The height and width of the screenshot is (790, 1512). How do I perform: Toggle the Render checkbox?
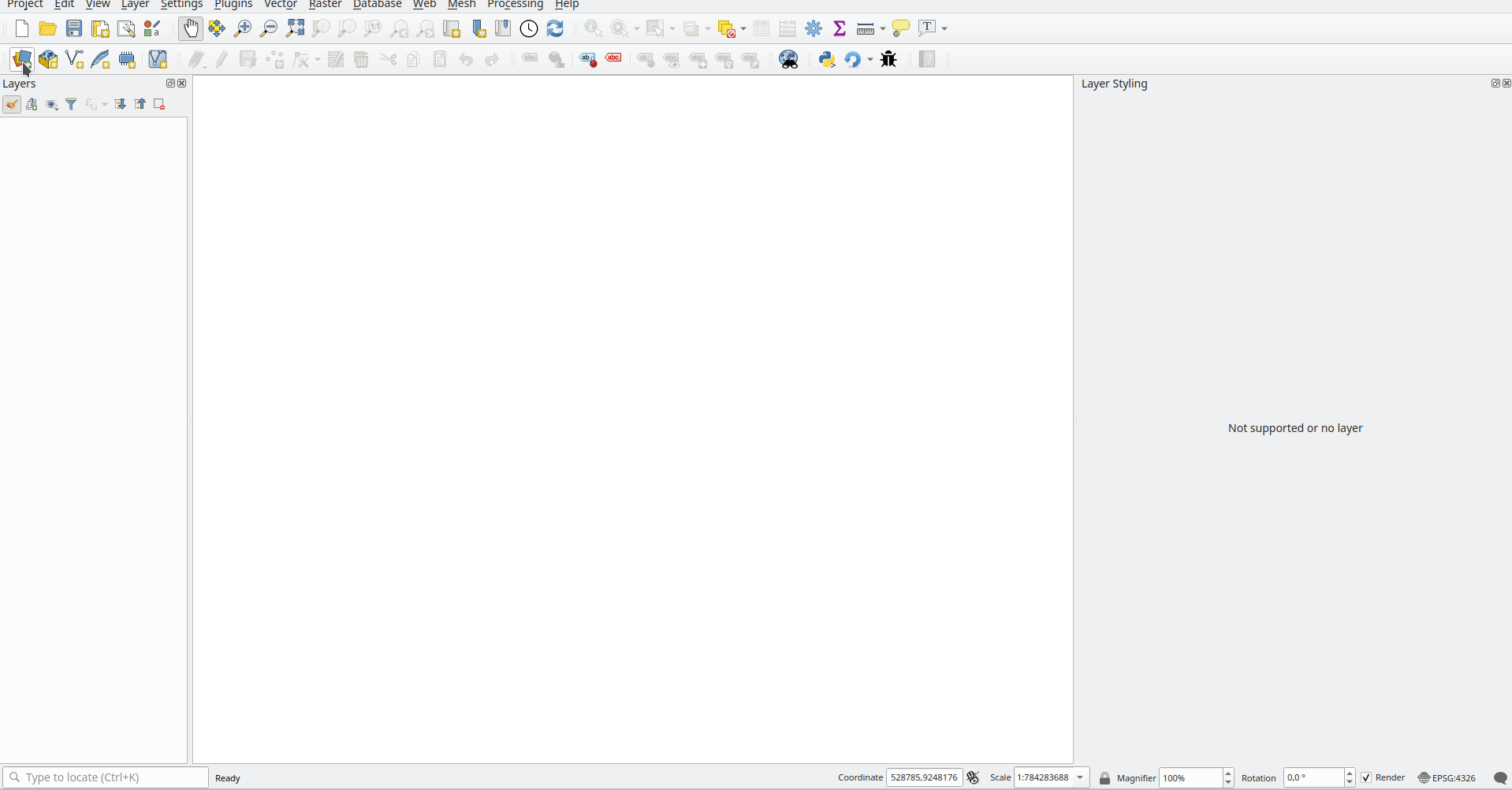tap(1366, 778)
